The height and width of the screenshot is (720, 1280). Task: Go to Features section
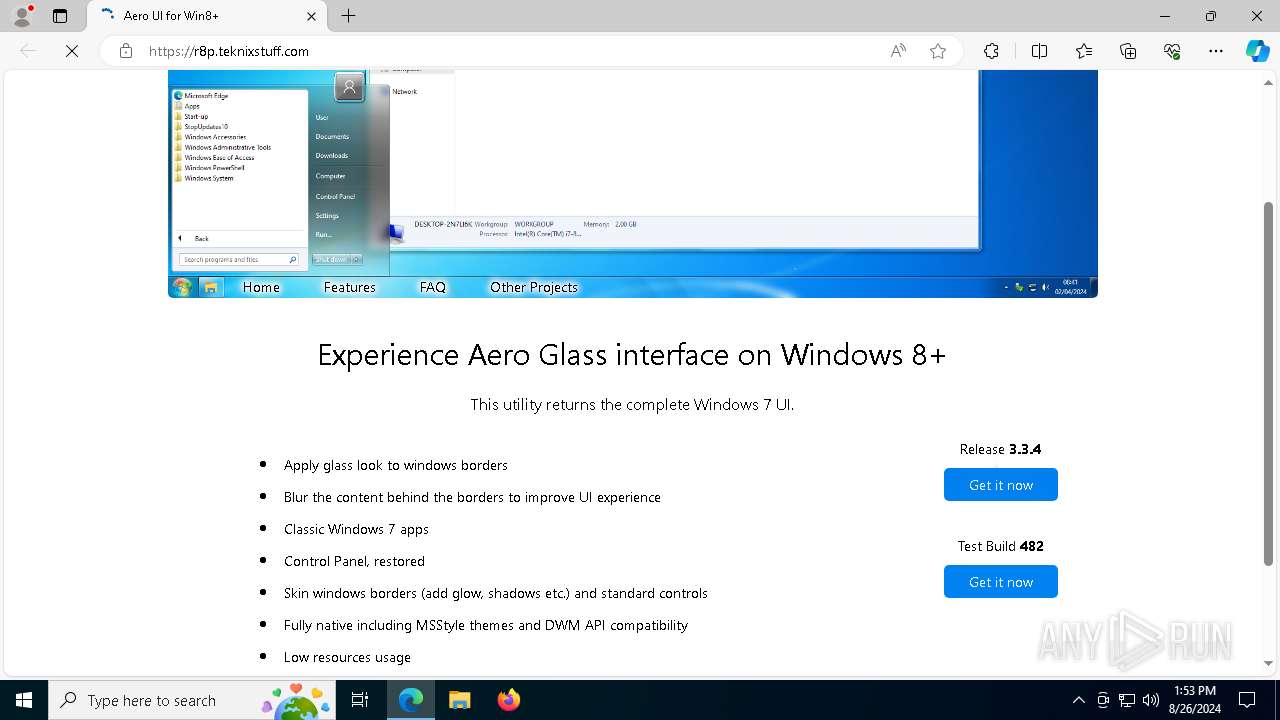coord(350,287)
